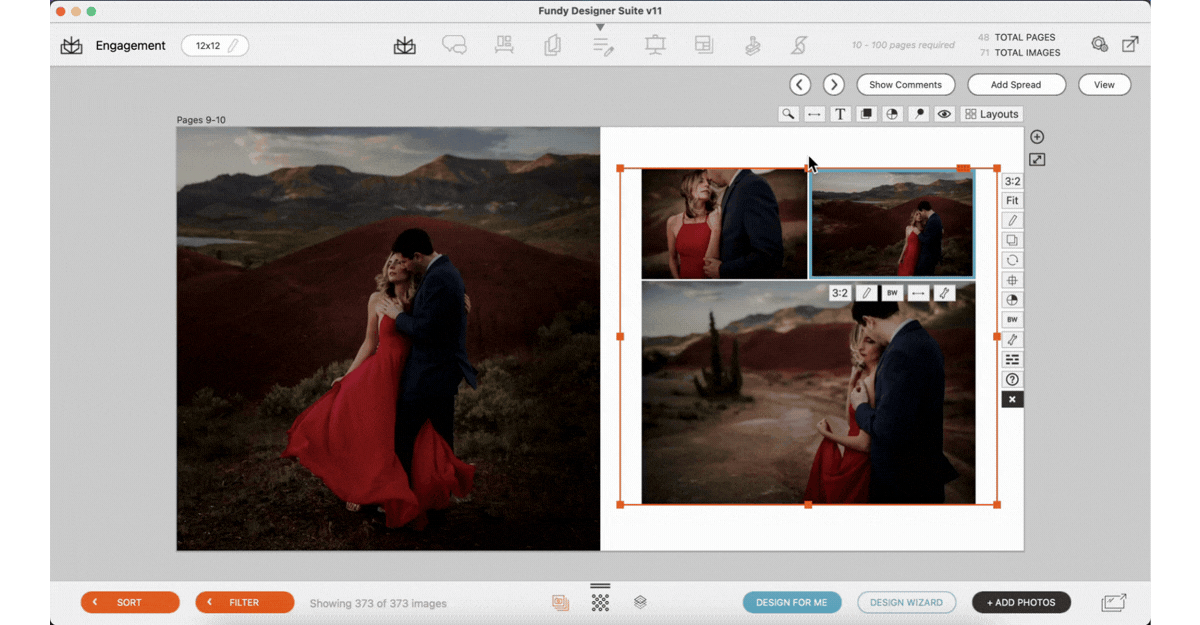1200x625 pixels.
Task: Click the drop shadow layers tool
Action: pyautogui.click(x=866, y=114)
